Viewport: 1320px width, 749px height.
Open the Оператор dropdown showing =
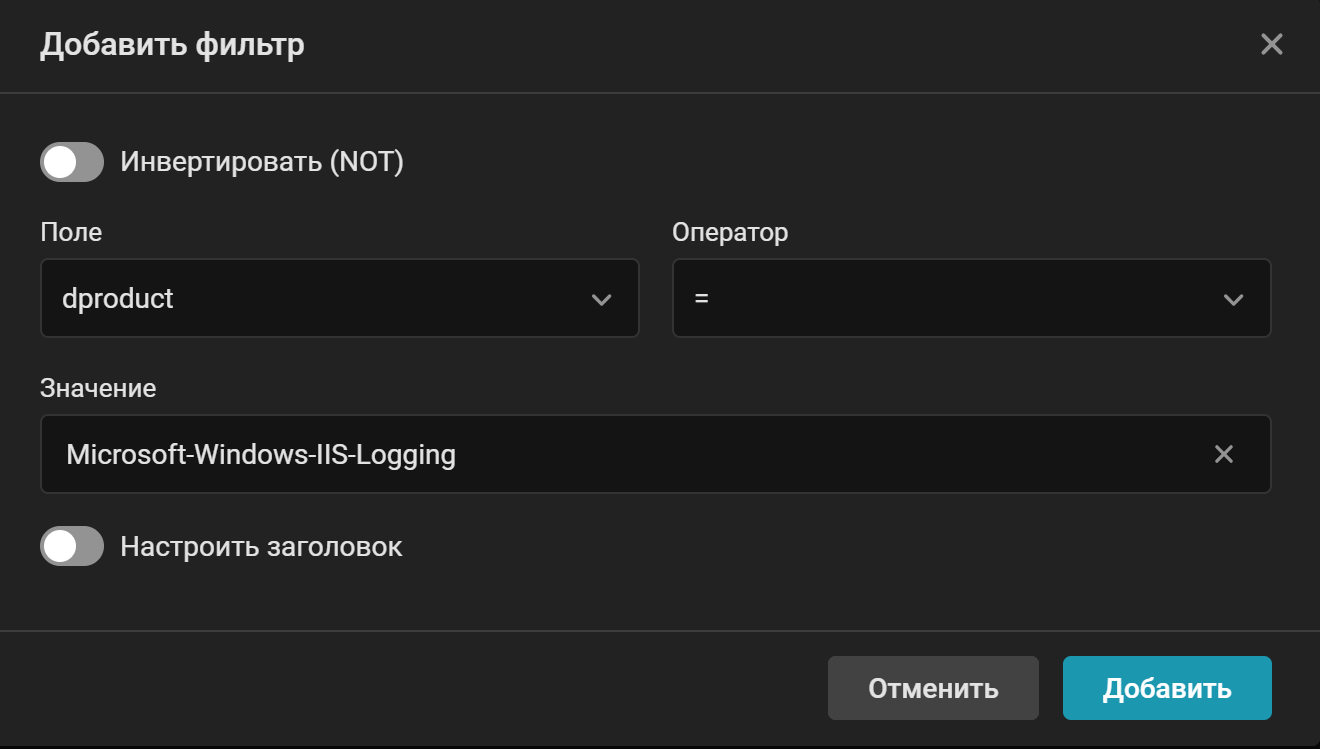click(x=971, y=298)
